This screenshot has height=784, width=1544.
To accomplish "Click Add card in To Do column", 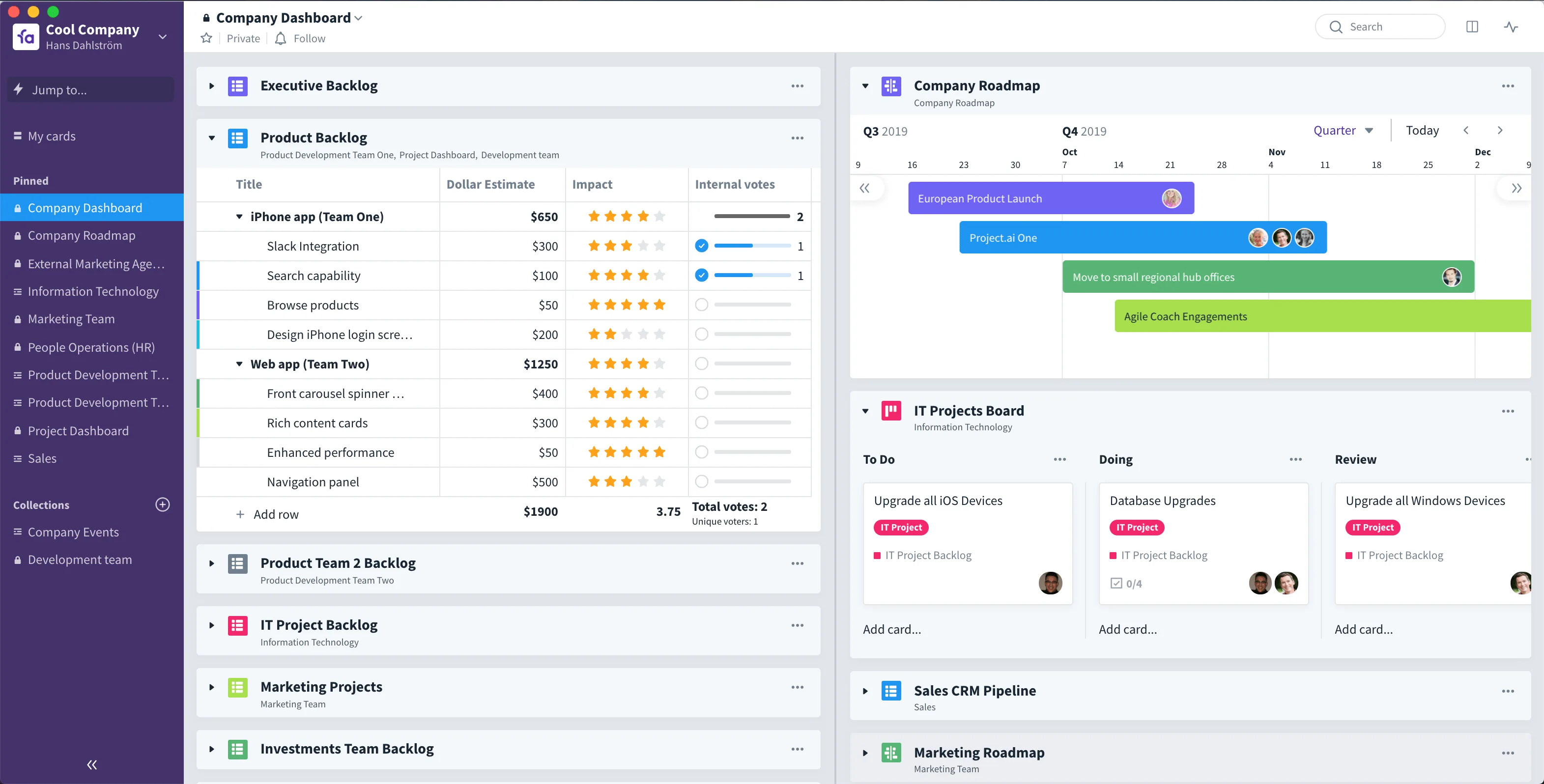I will tap(892, 629).
